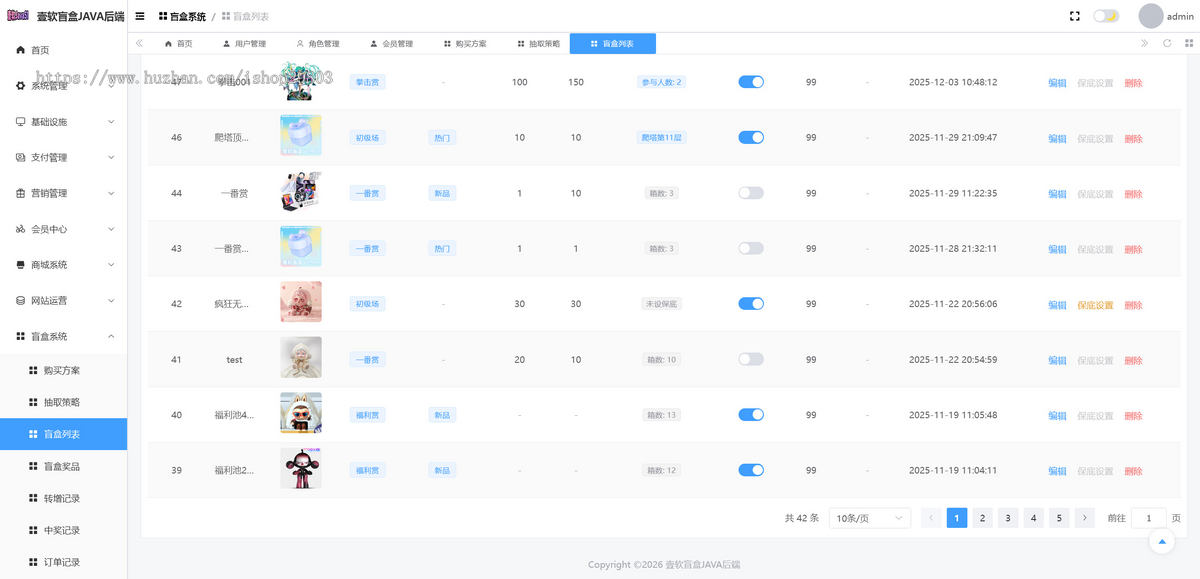Enable the status switch for row 43
Viewport: 1200px width, 579px height.
coord(751,248)
